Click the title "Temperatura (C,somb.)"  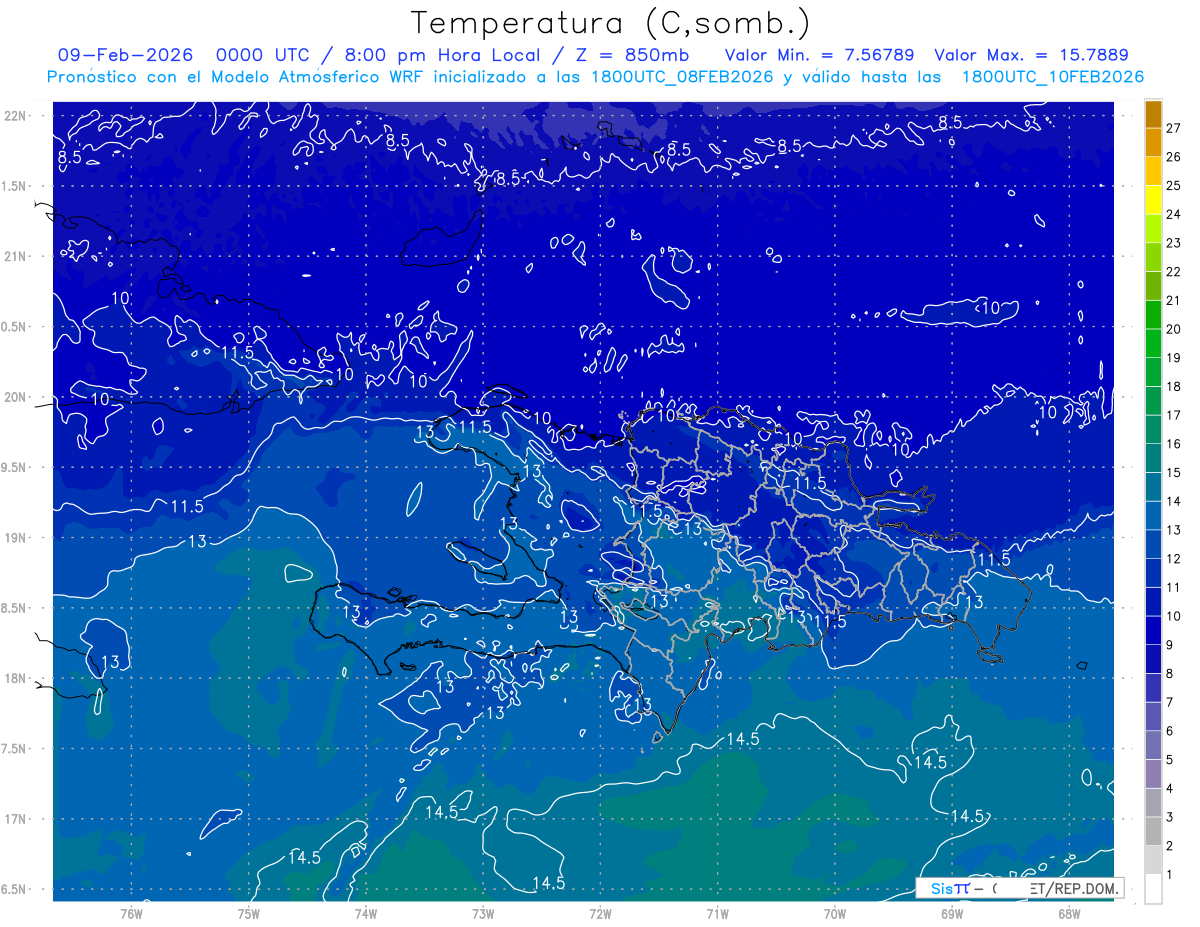pos(611,23)
